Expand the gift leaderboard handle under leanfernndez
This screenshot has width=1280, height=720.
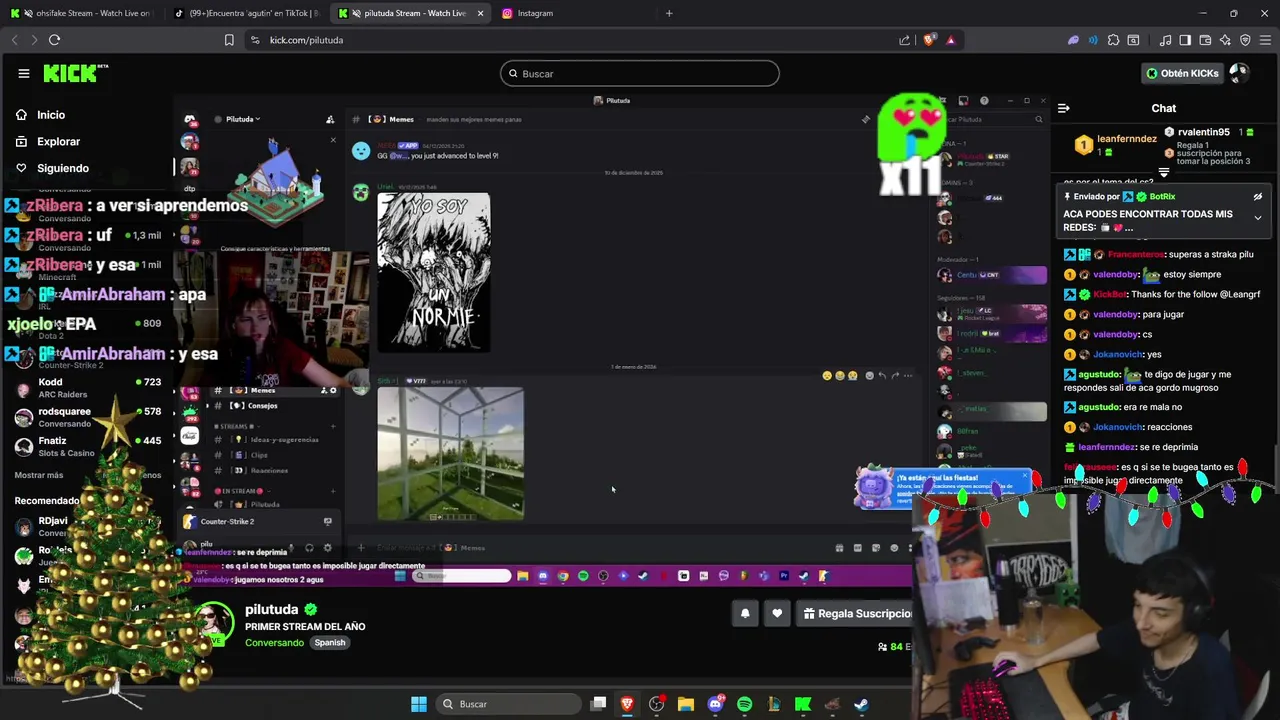1163,173
